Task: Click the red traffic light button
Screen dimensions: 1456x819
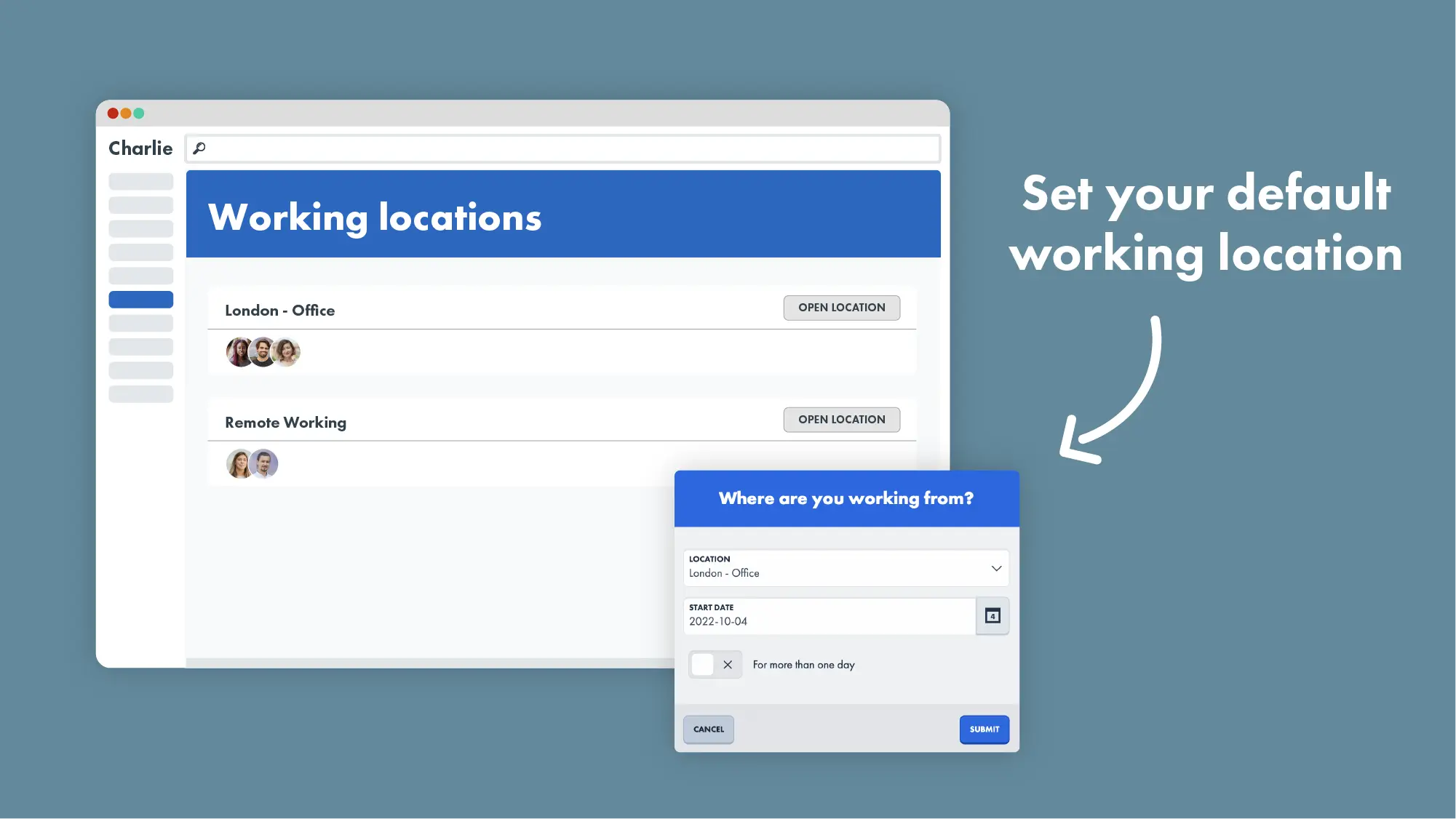Action: (x=113, y=112)
